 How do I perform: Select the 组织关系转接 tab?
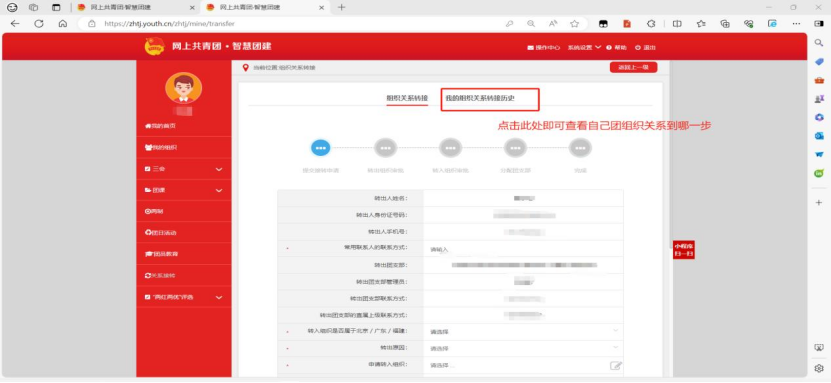click(407, 99)
